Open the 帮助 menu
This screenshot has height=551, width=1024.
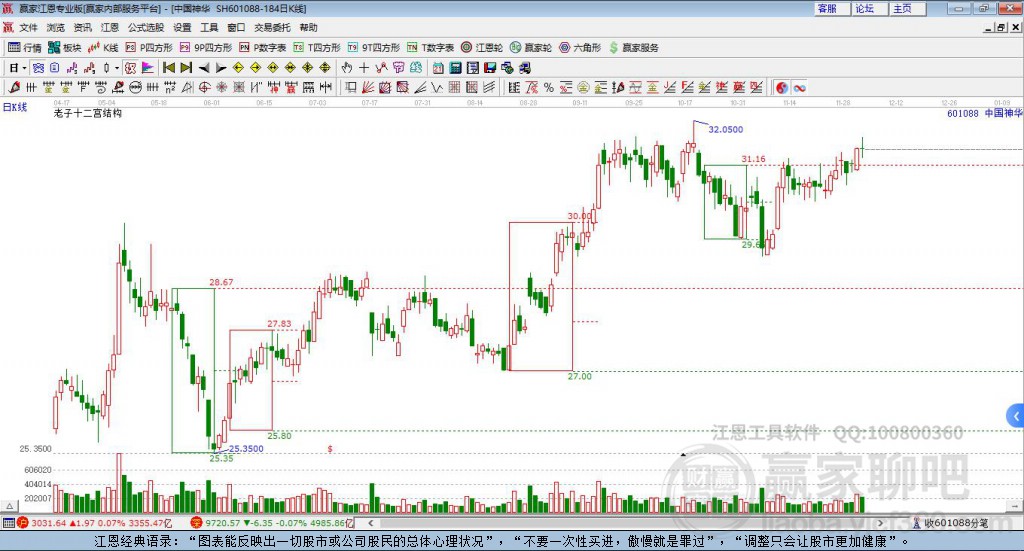point(308,27)
